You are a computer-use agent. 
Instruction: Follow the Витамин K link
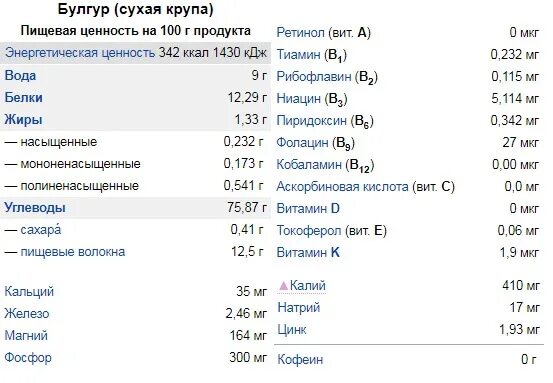pos(308,253)
